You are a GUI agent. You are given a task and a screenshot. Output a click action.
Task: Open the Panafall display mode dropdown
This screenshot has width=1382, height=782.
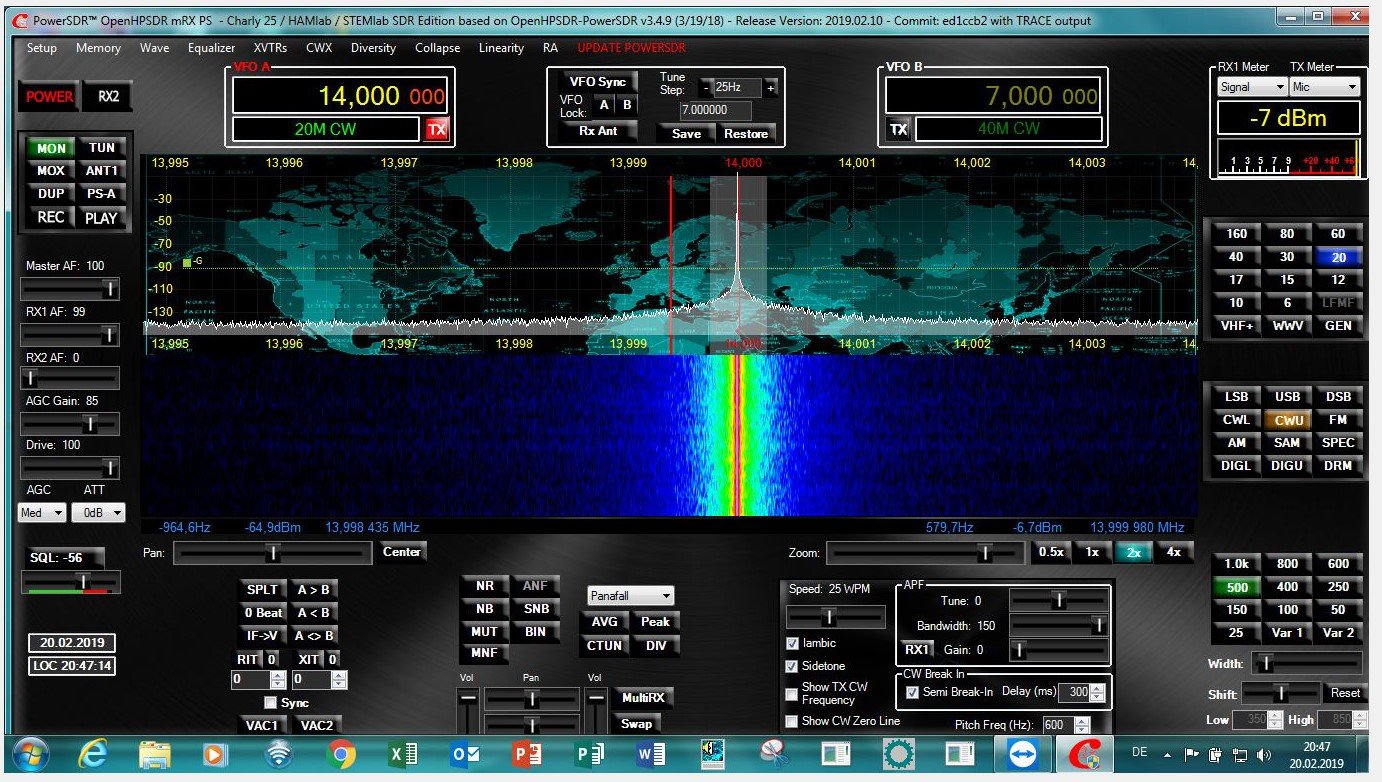631,596
